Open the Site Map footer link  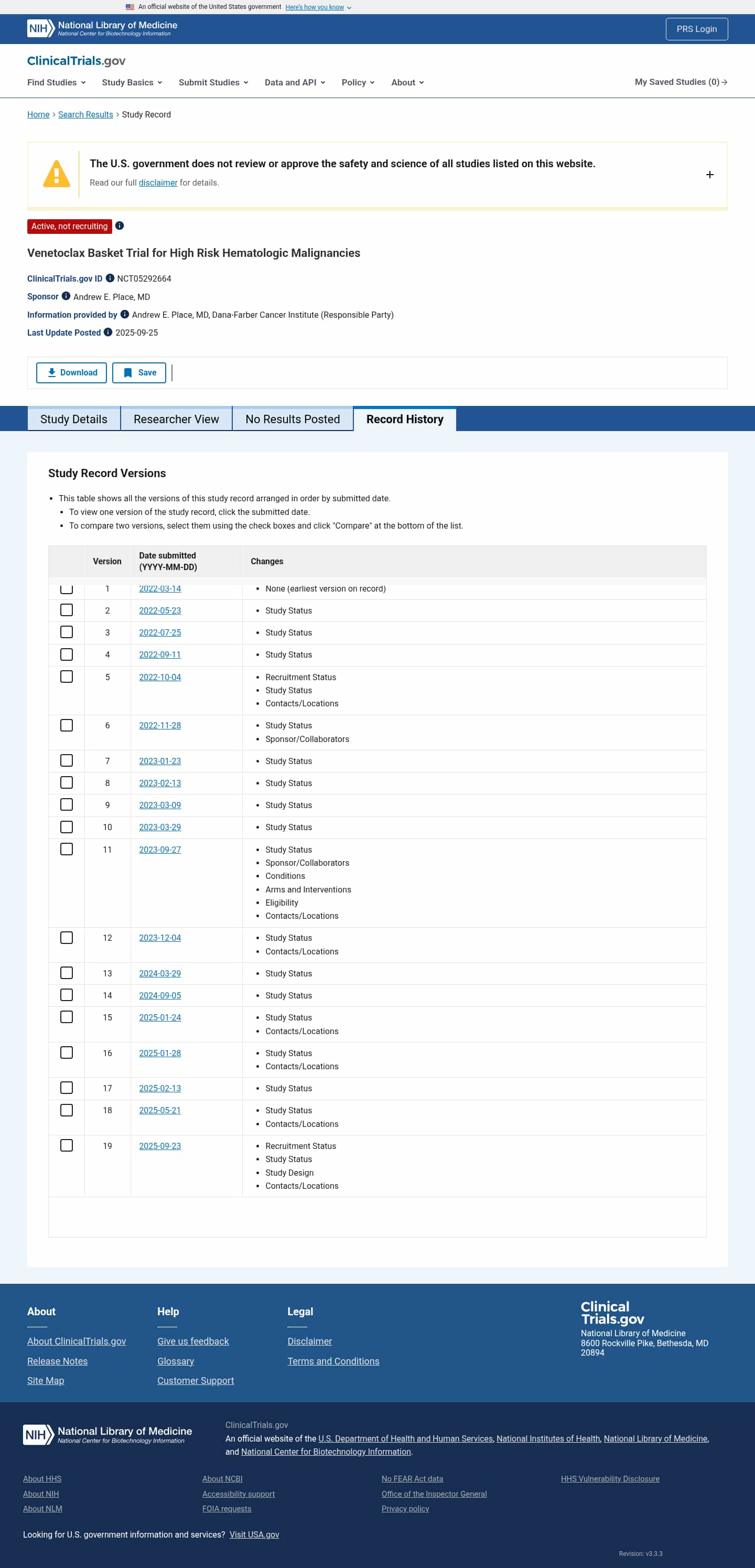46,1380
